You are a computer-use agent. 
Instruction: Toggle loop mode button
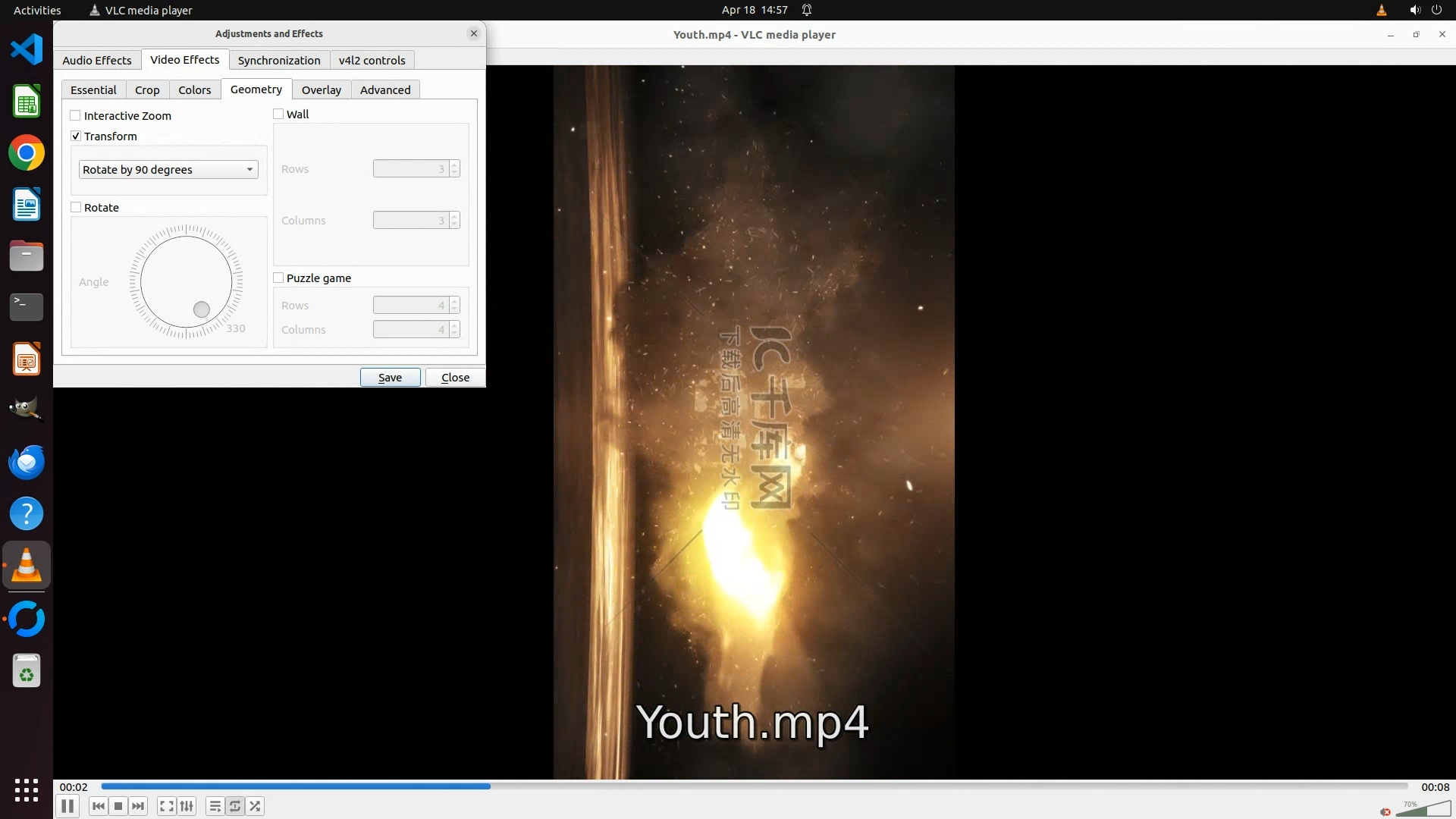pos(235,806)
